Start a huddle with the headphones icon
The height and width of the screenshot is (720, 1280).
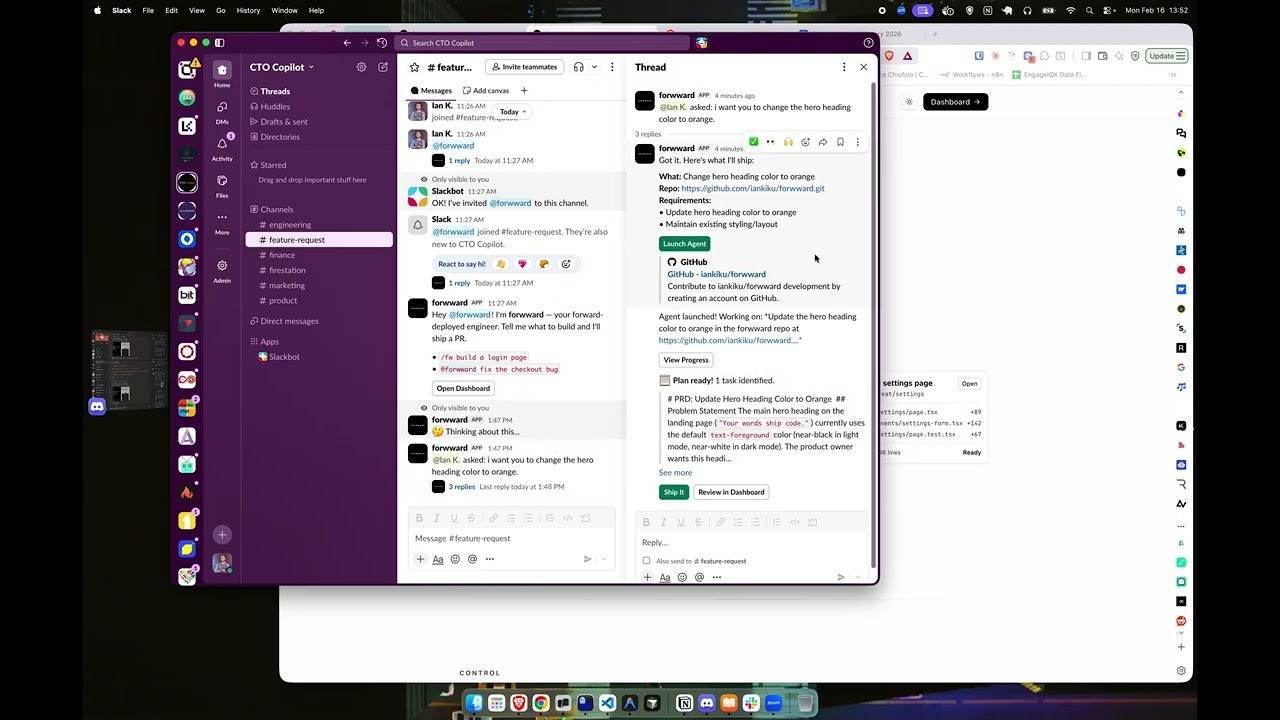pos(578,67)
